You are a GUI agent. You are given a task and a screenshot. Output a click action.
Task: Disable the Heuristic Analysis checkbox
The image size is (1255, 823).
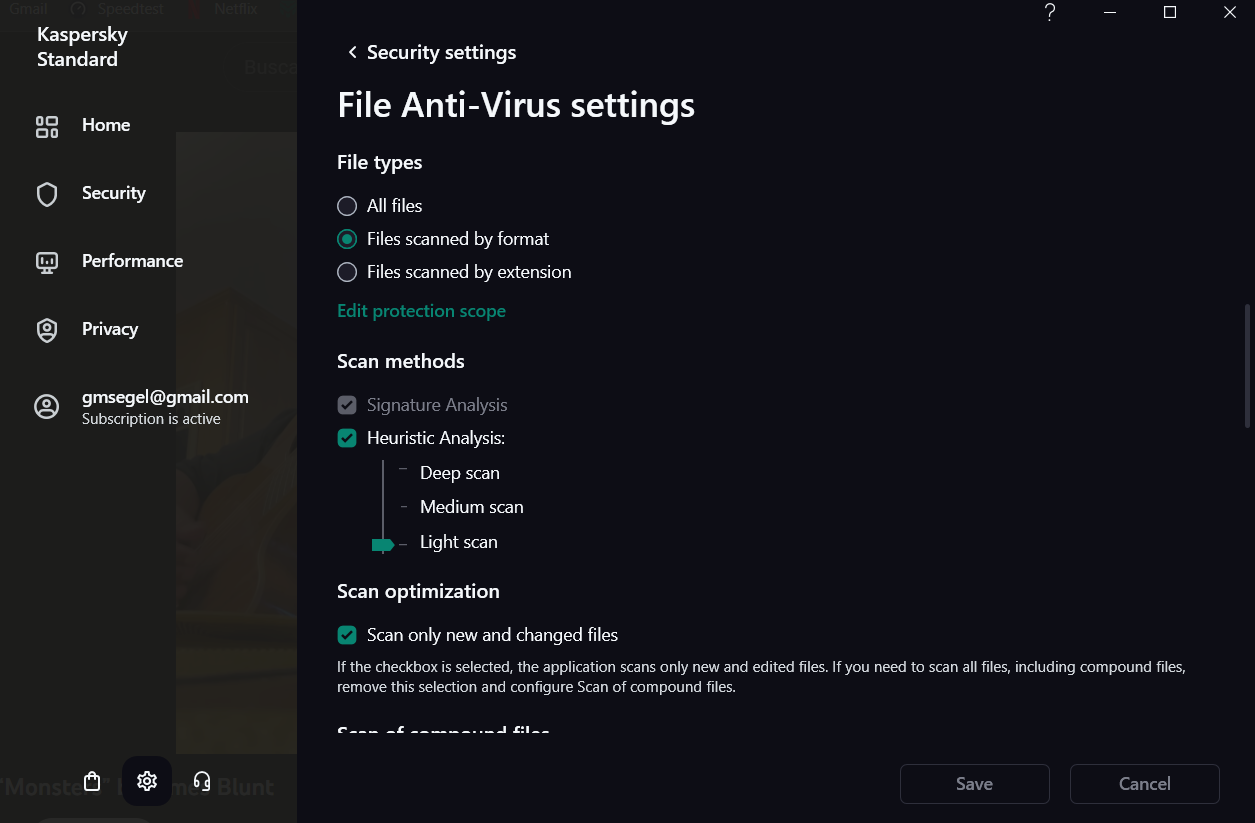(347, 438)
